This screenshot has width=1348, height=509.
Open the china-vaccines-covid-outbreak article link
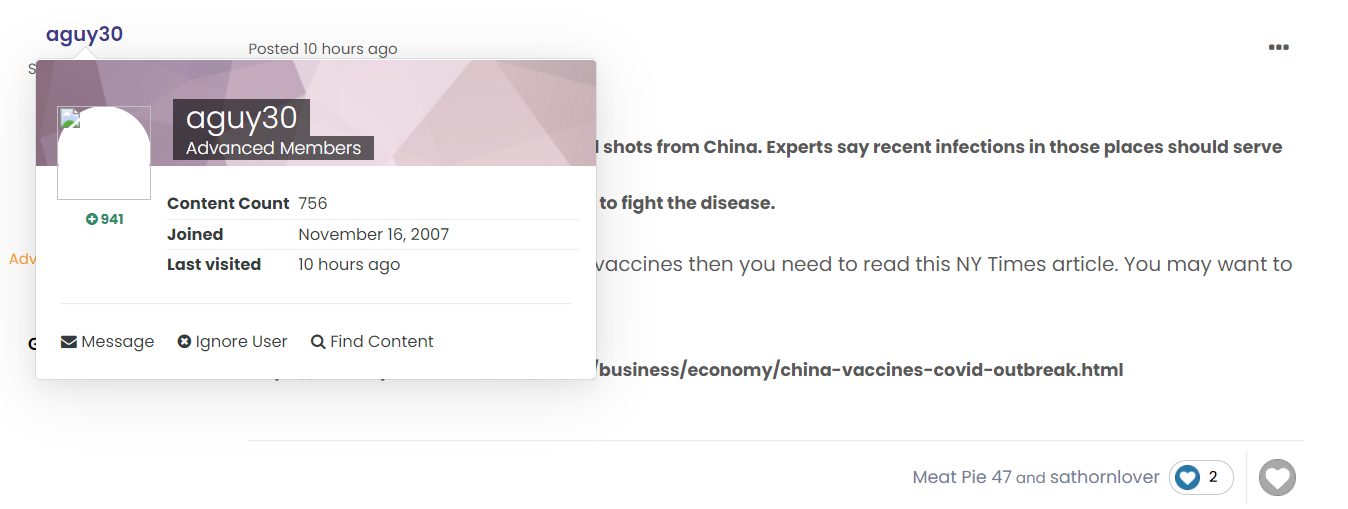(x=860, y=370)
